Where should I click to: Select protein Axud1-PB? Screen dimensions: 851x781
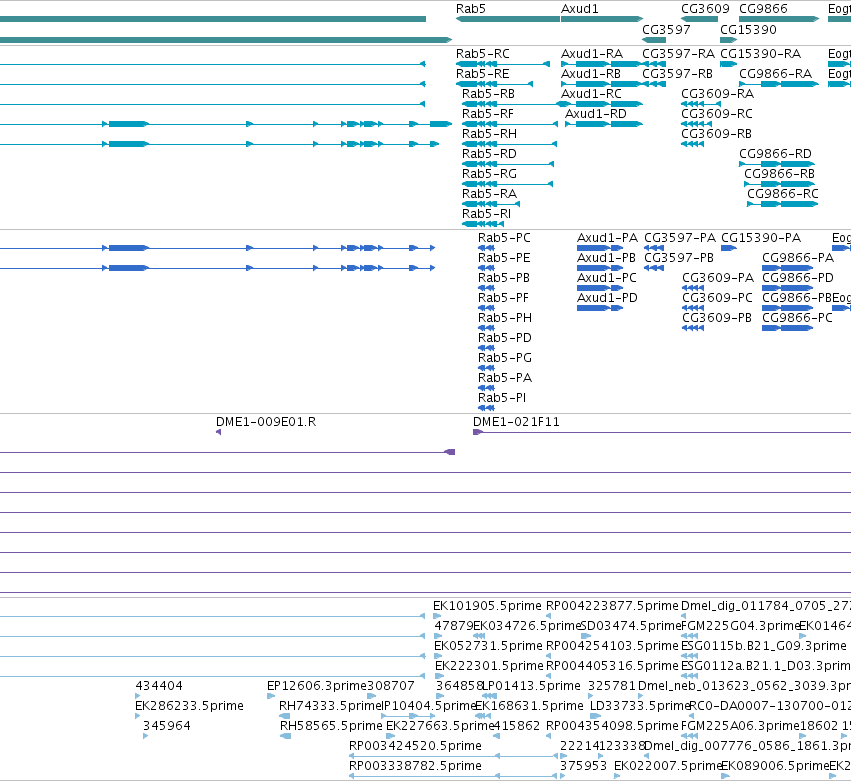(x=606, y=258)
